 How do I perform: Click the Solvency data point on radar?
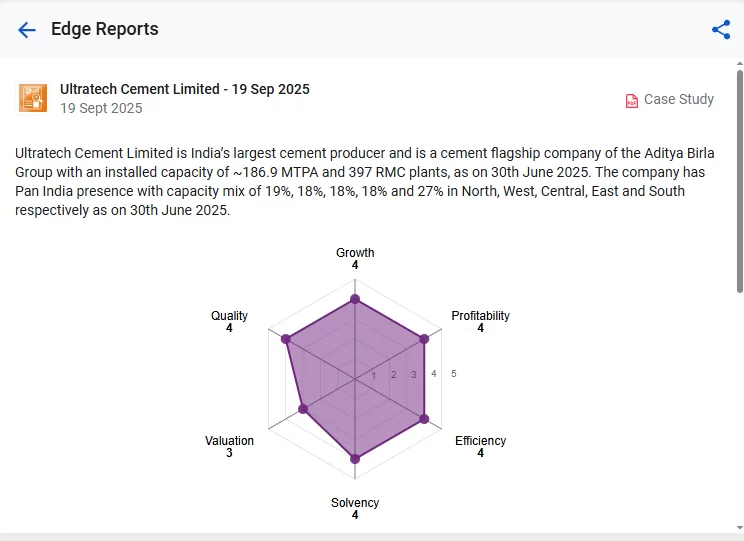click(x=355, y=459)
